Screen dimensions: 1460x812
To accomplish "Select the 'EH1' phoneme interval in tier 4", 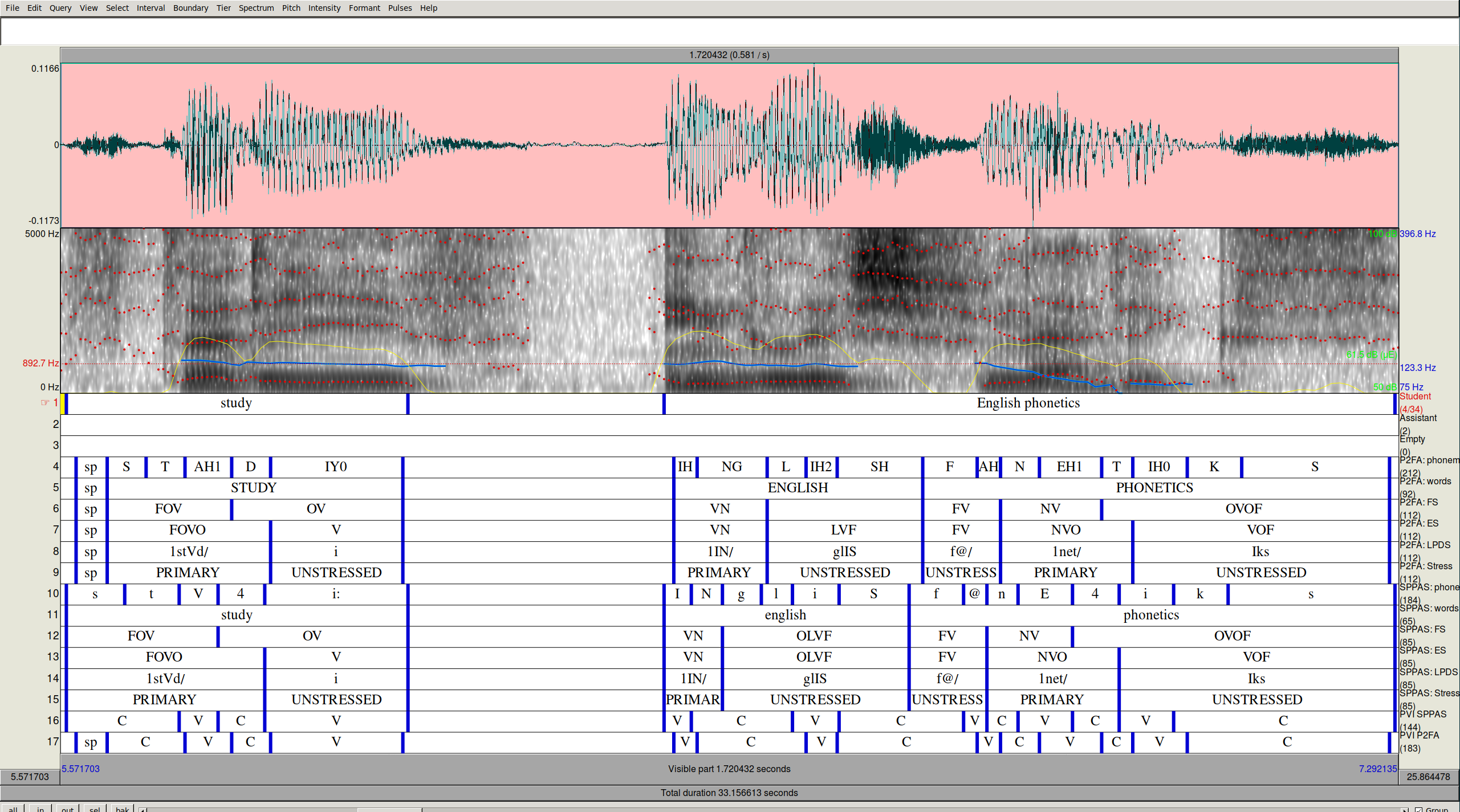I will tap(1069, 467).
